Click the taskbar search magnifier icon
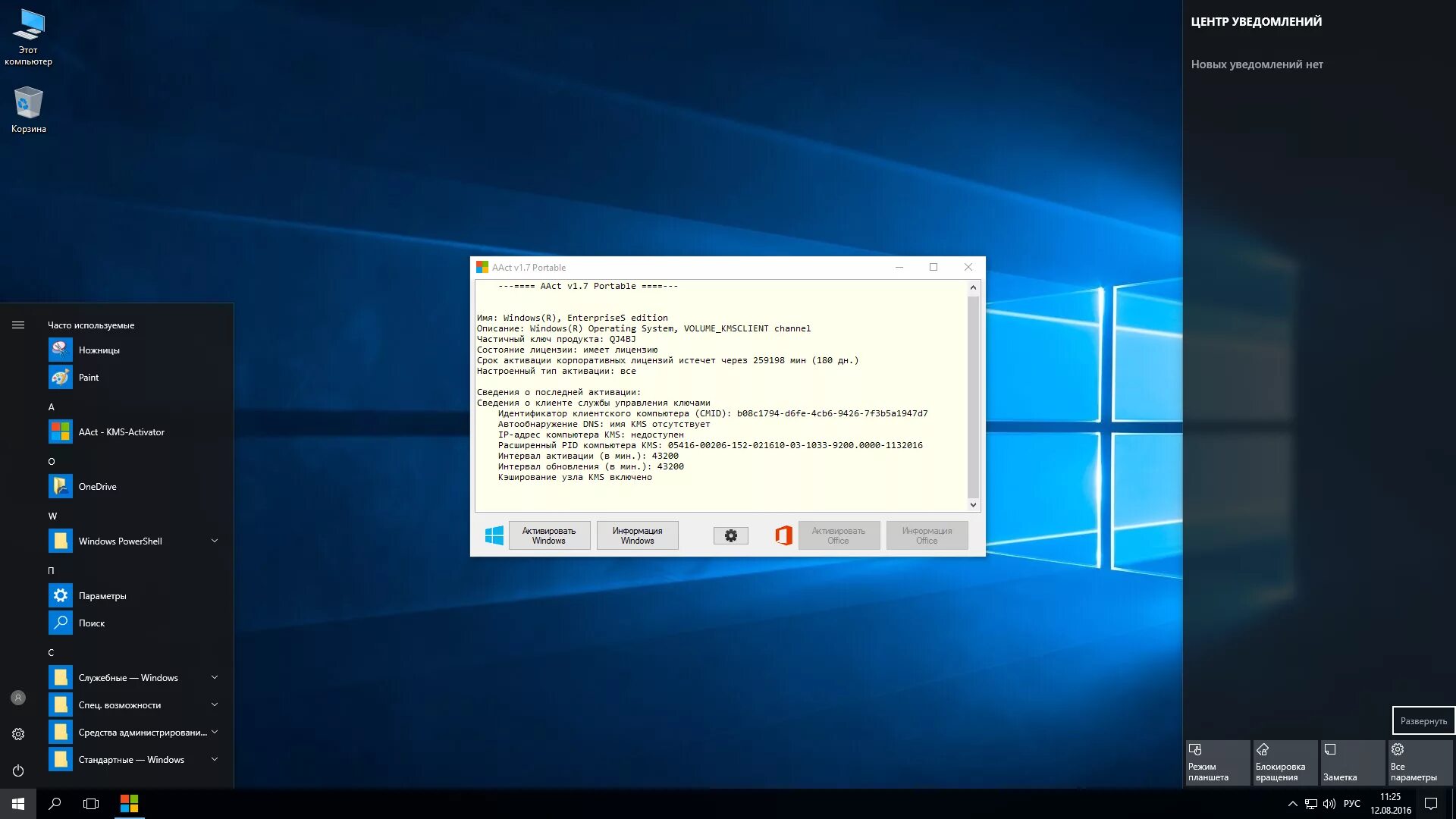 pyautogui.click(x=55, y=804)
